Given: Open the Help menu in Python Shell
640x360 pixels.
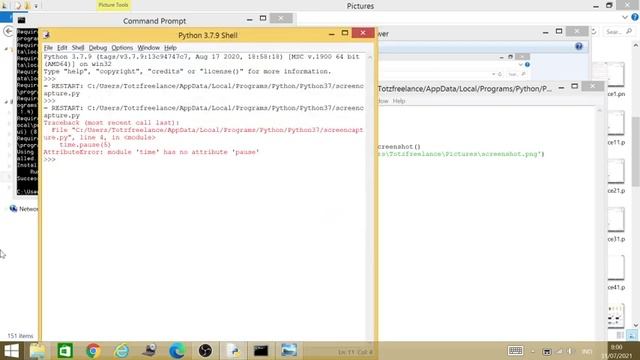Looking at the screenshot, I should (170, 48).
